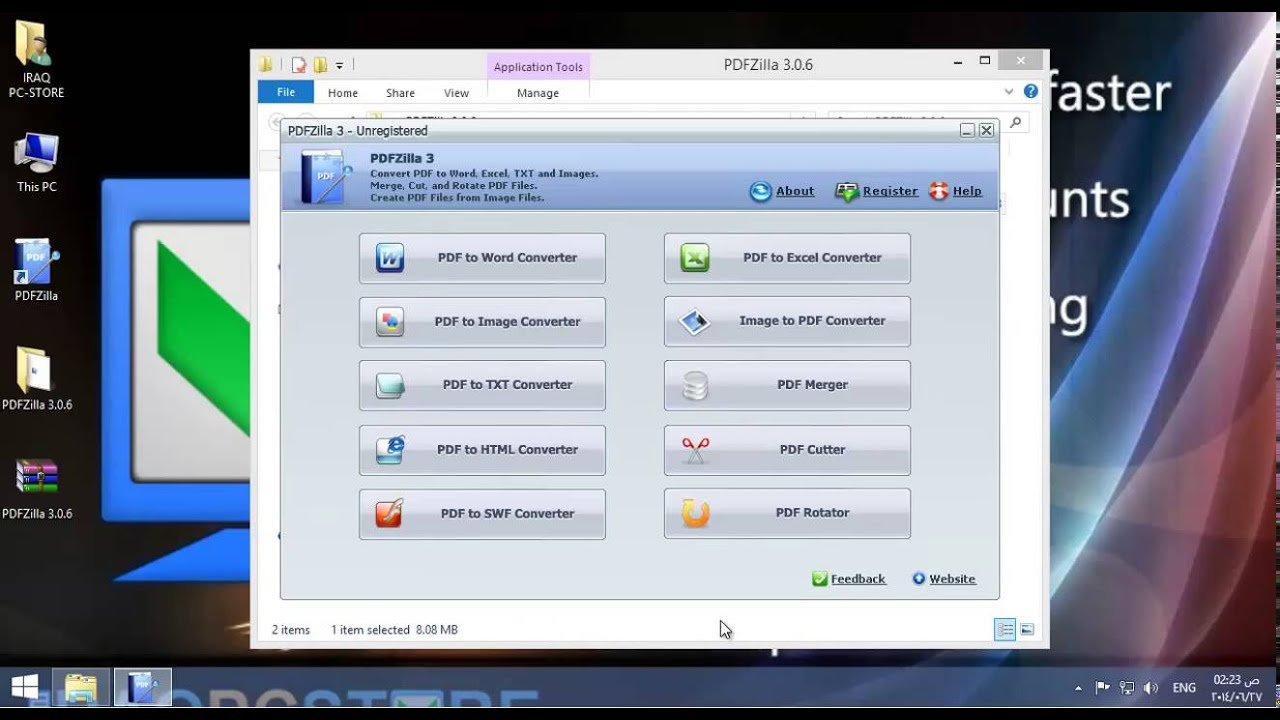Close the PDFZilla 3 - Unregistered dialog
This screenshot has width=1280, height=720.
[986, 130]
